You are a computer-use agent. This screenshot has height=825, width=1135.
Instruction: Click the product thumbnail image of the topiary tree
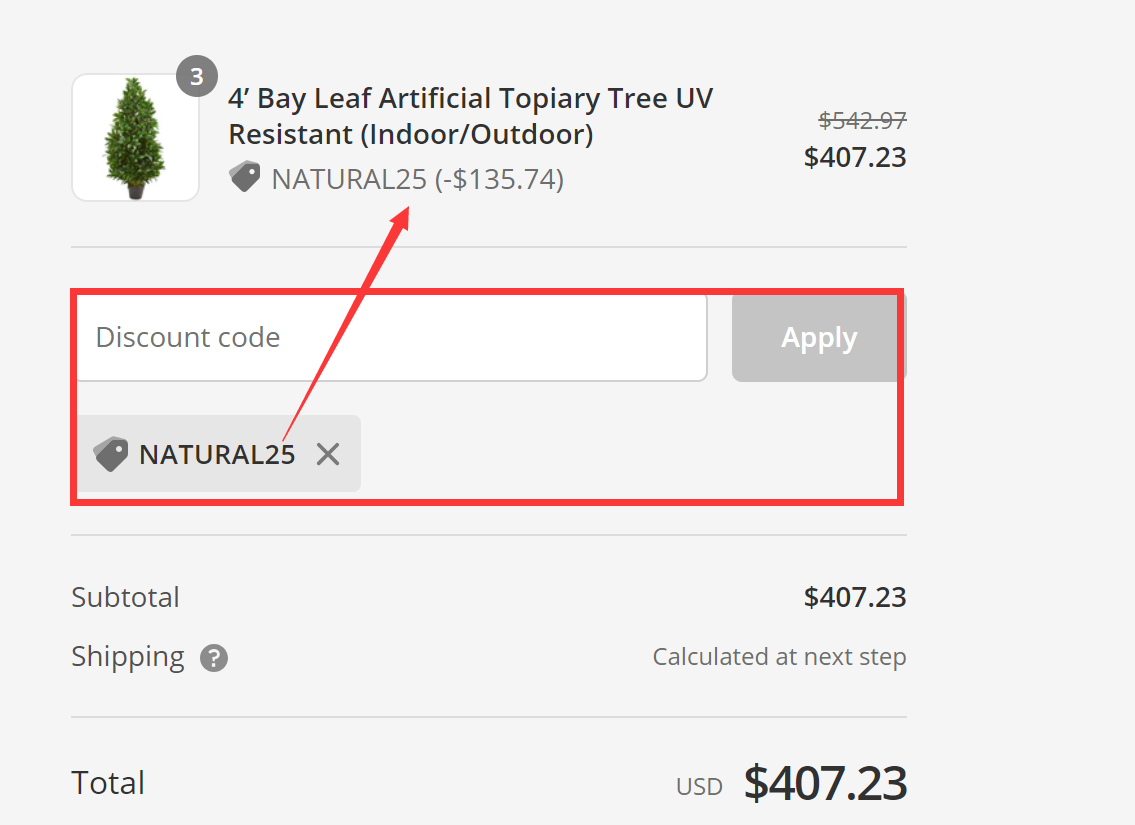tap(135, 137)
